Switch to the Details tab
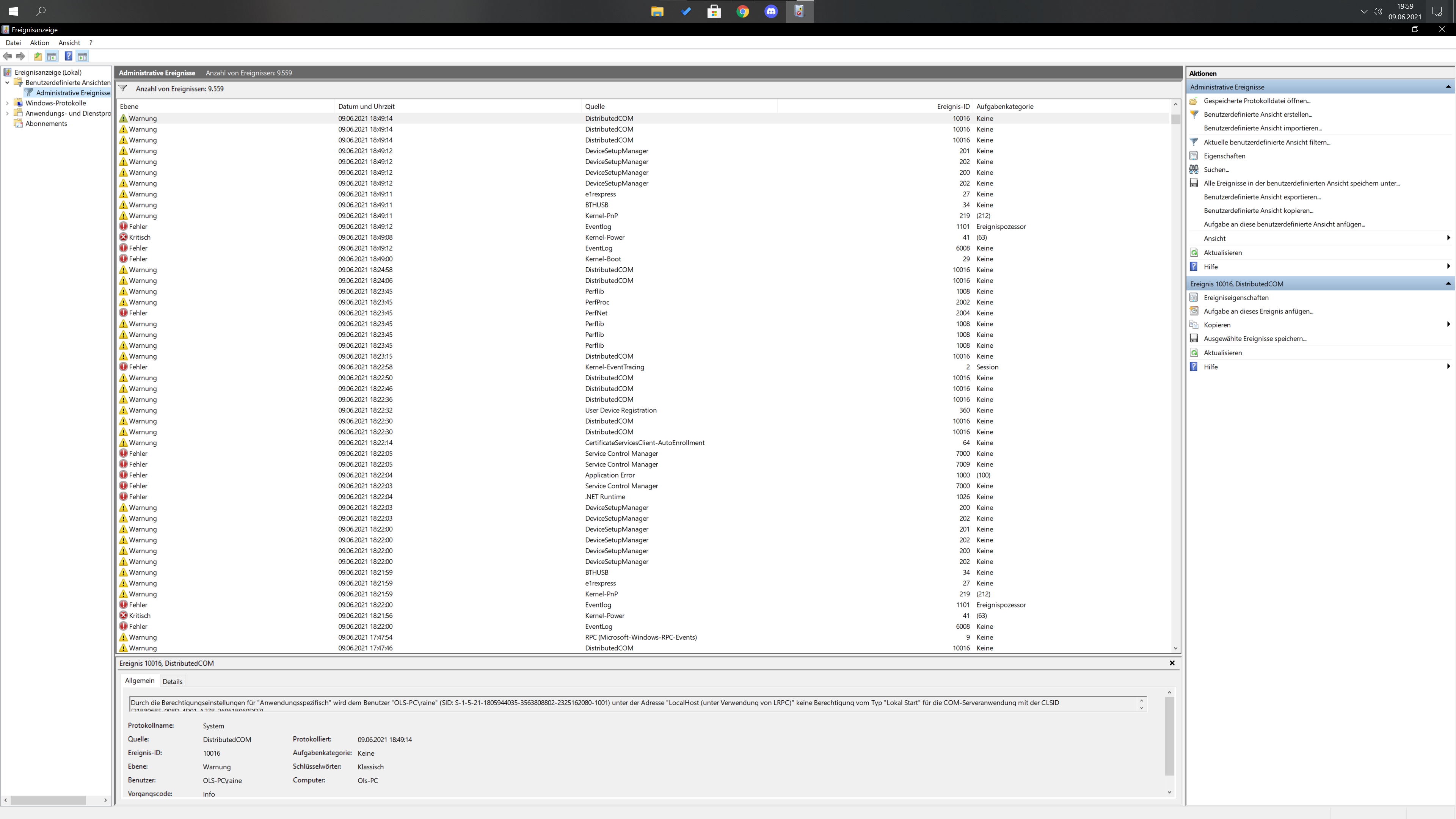This screenshot has height=819, width=1456. 173,681
